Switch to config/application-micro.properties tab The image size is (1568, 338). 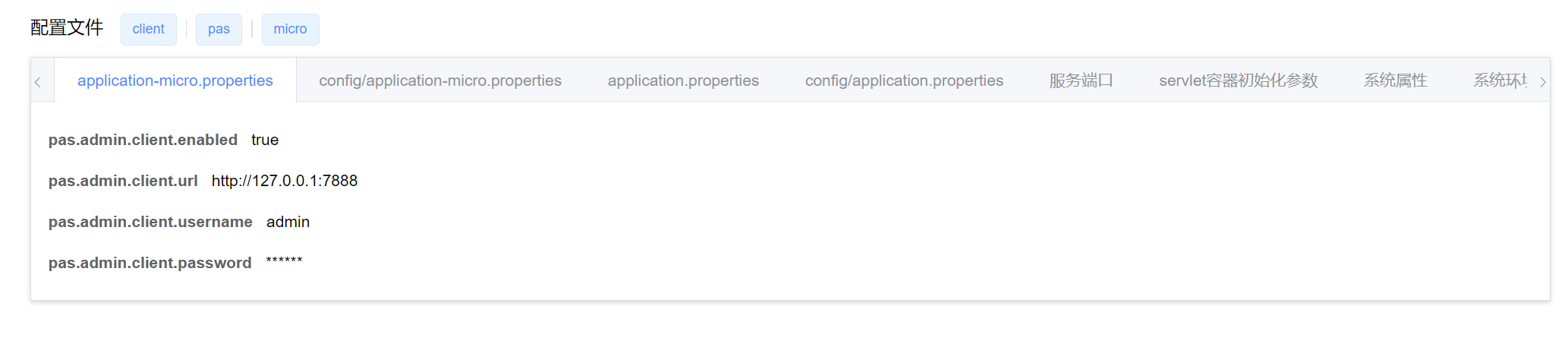point(440,81)
